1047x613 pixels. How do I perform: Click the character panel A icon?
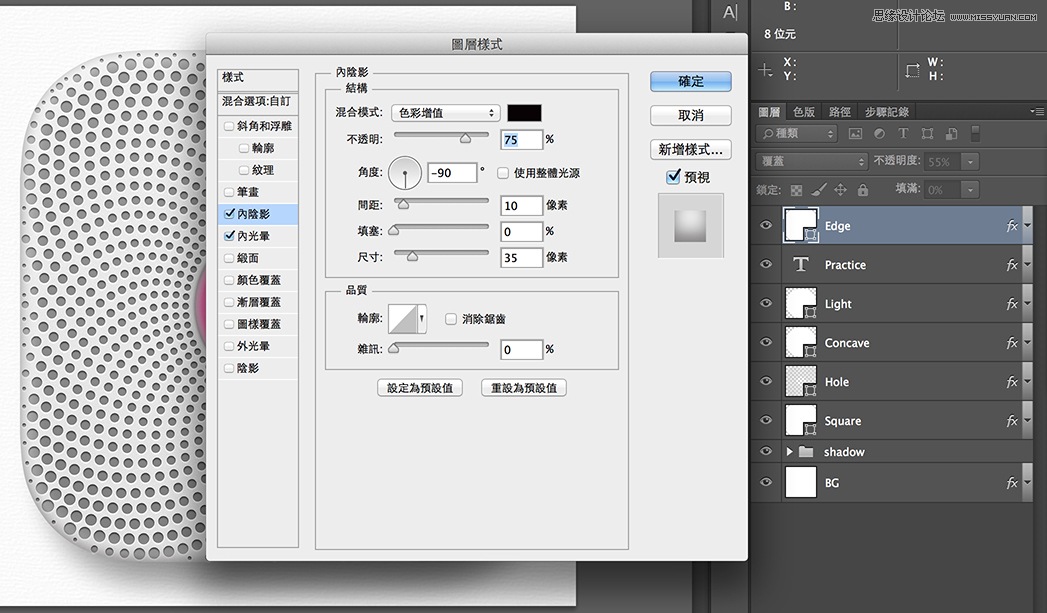coord(730,12)
